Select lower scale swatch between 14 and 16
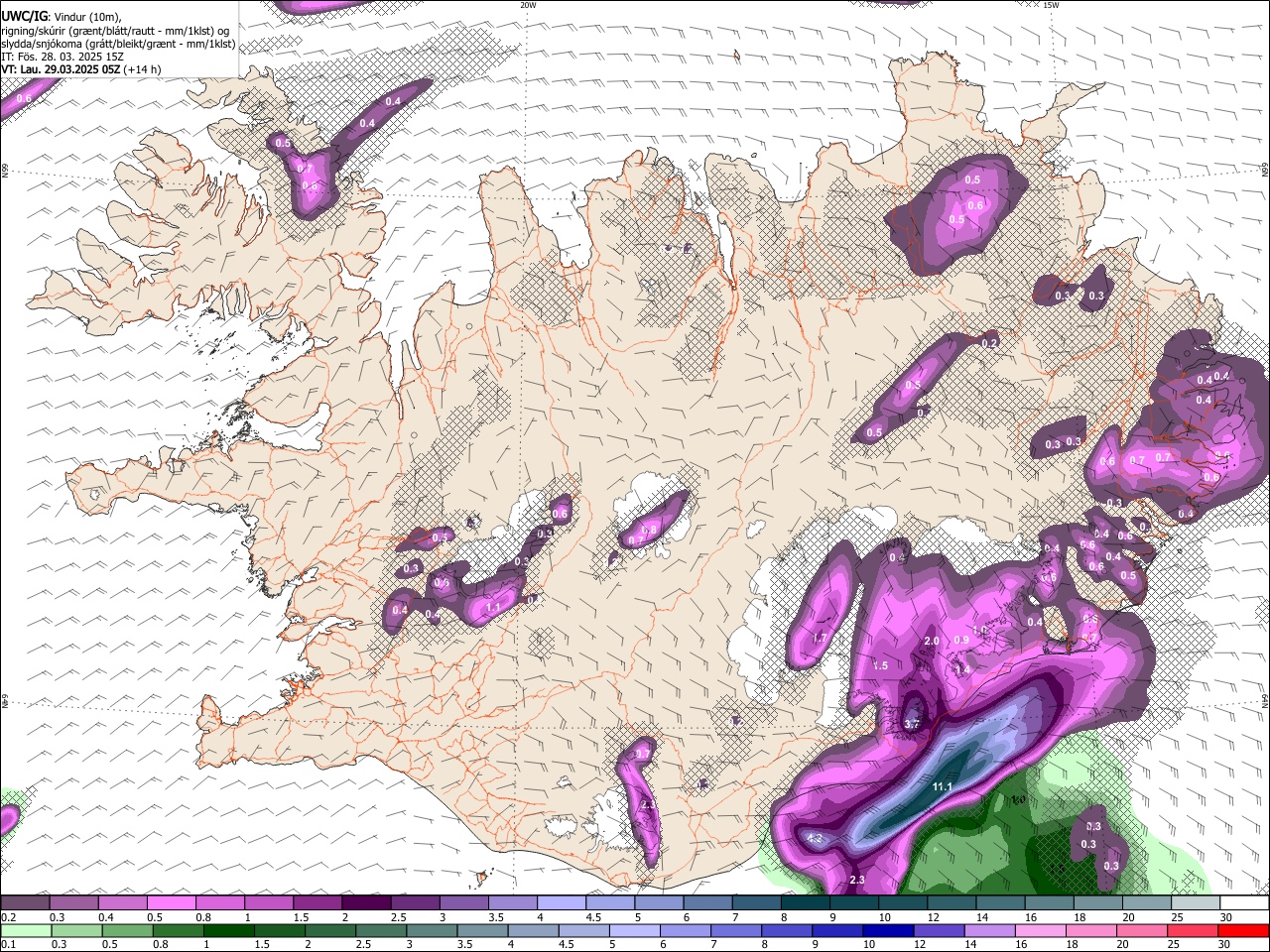The image size is (1270, 952). (990, 930)
